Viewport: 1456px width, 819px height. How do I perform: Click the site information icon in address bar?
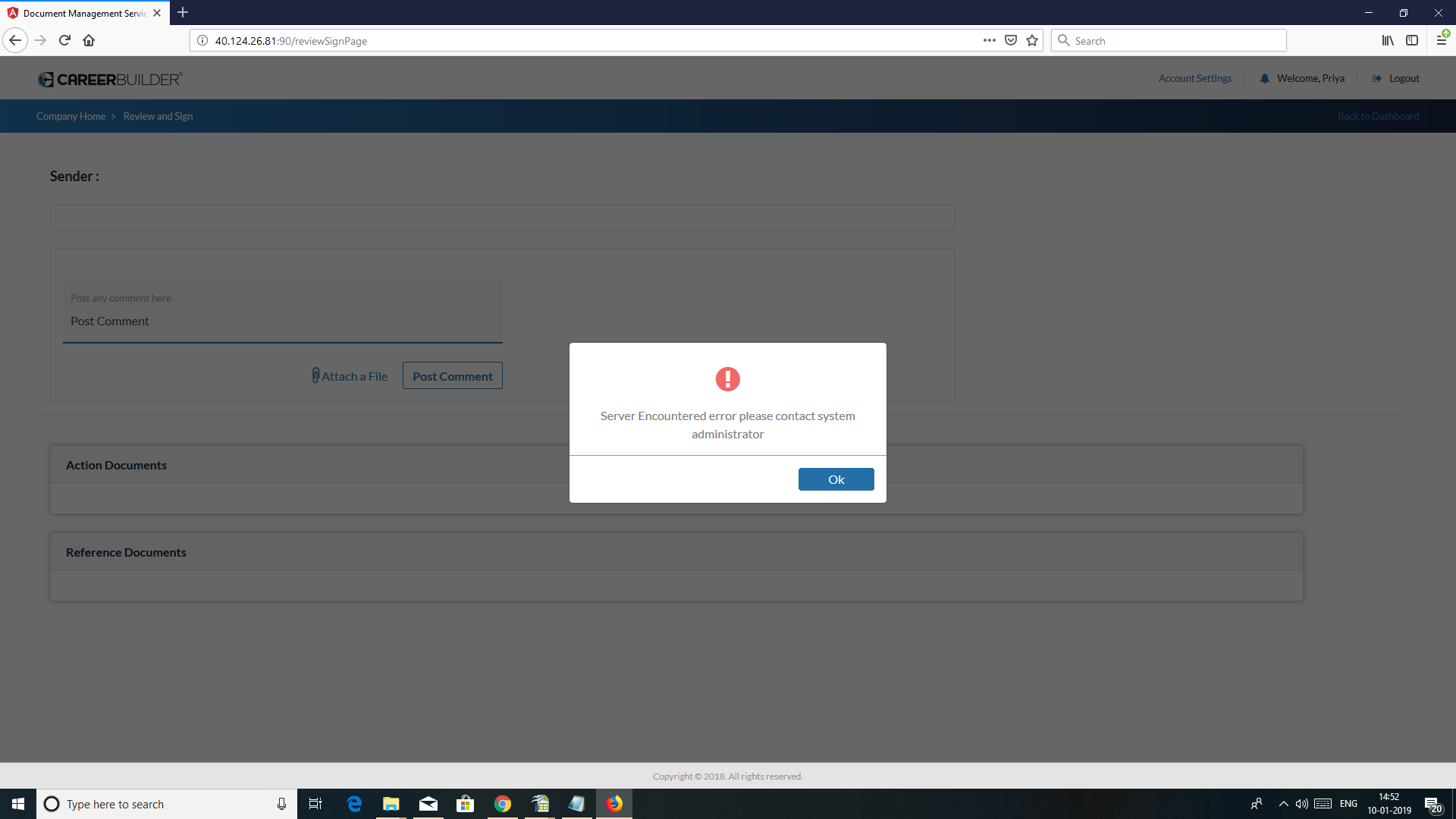(x=202, y=41)
